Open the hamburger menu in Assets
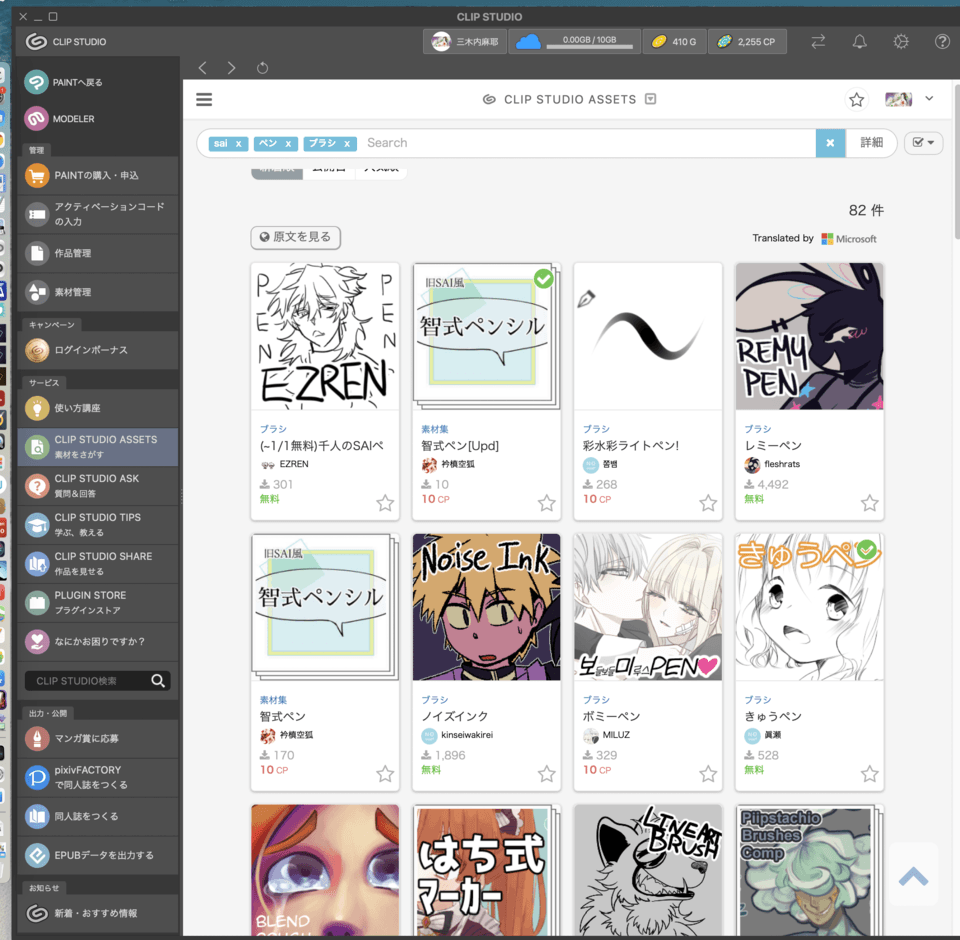This screenshot has height=940, width=960. [x=204, y=99]
